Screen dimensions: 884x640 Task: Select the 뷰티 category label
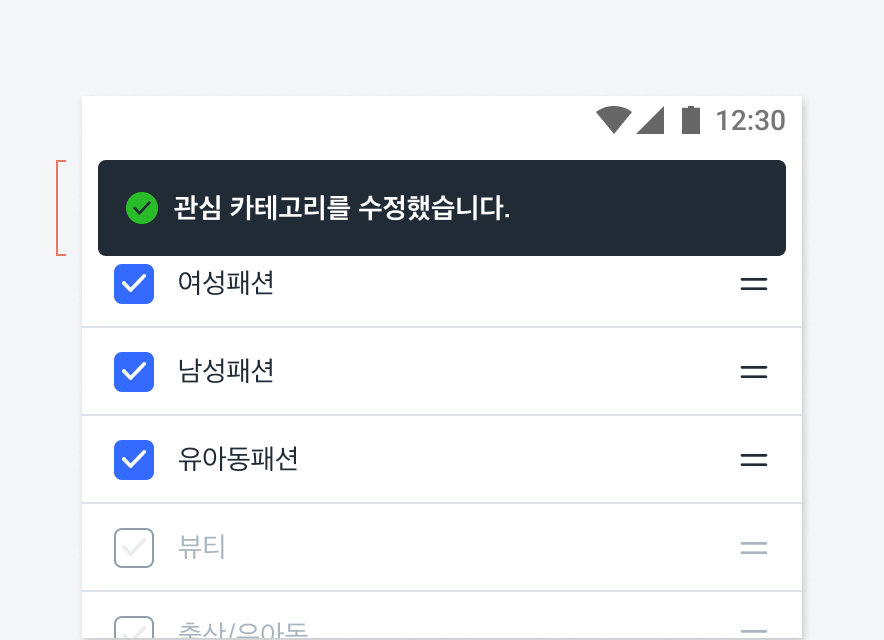pos(202,548)
